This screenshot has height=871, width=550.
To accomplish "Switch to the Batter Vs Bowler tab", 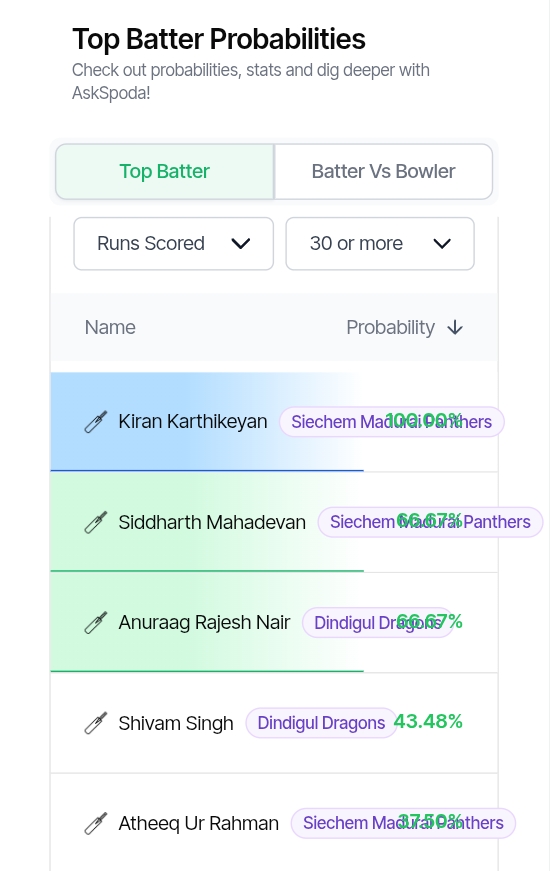I will pyautogui.click(x=383, y=172).
